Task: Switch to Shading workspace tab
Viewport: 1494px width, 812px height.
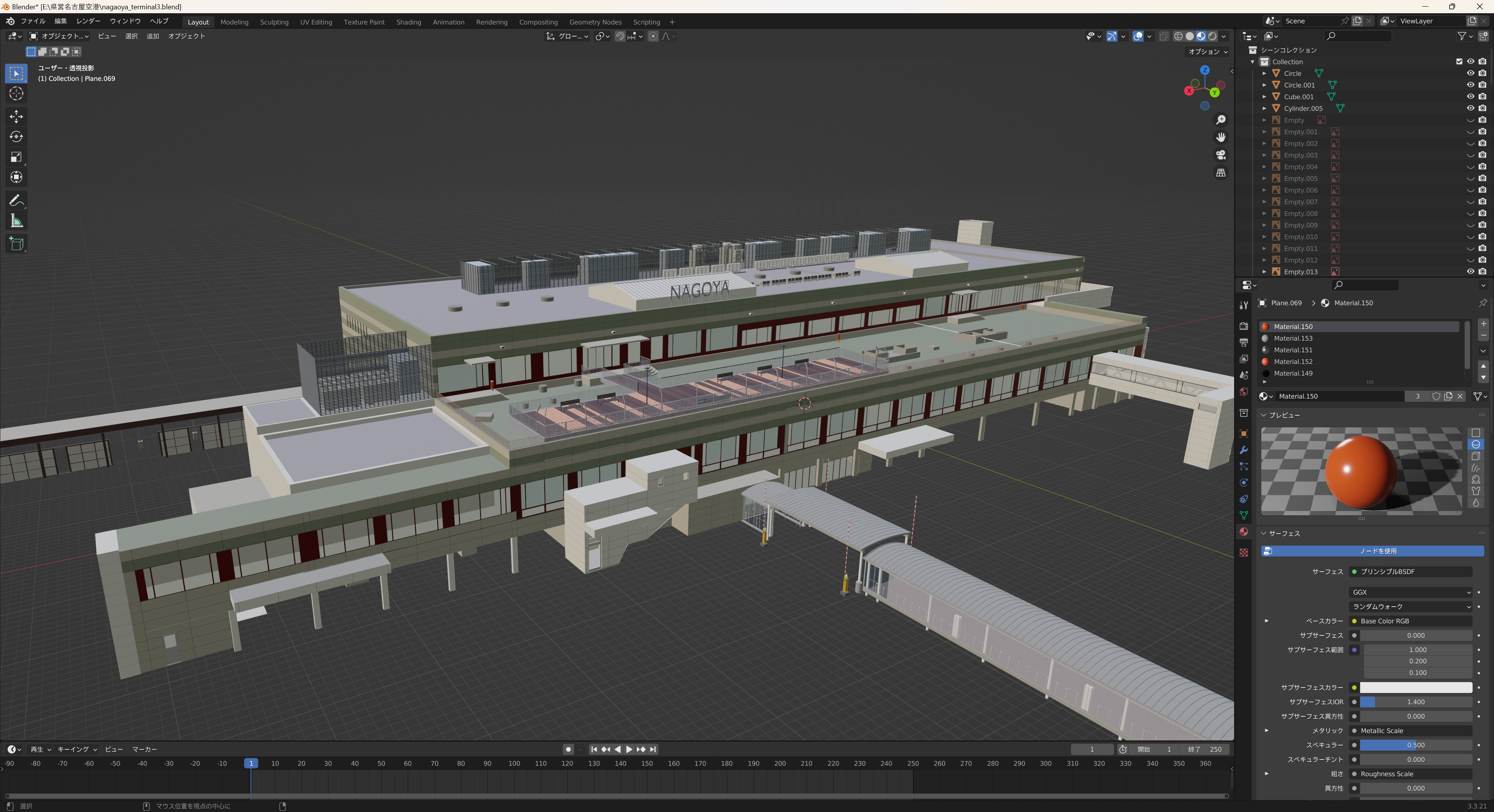Action: [x=408, y=22]
